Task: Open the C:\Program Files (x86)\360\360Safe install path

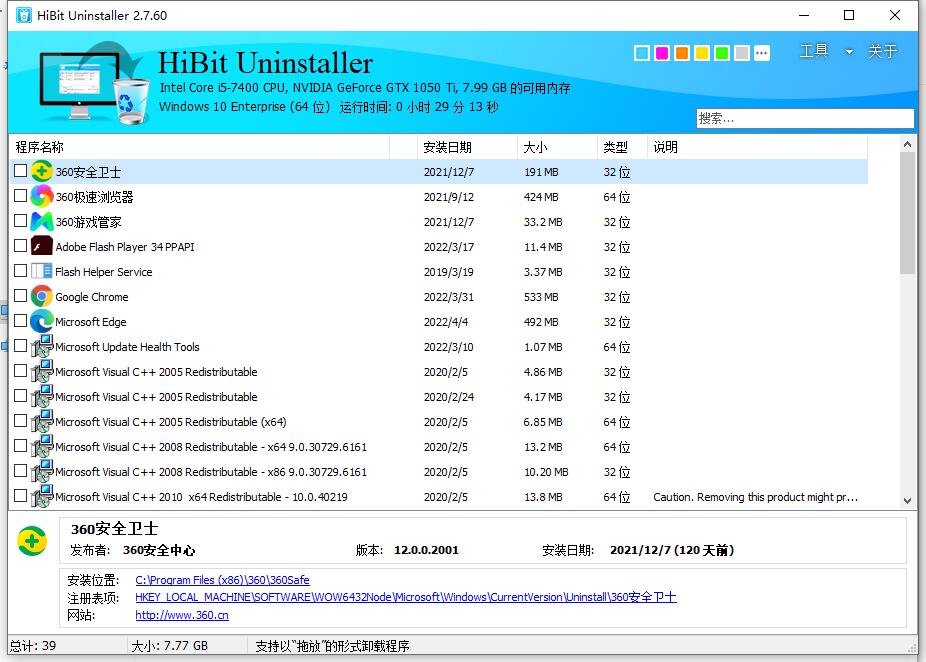Action: point(222,580)
